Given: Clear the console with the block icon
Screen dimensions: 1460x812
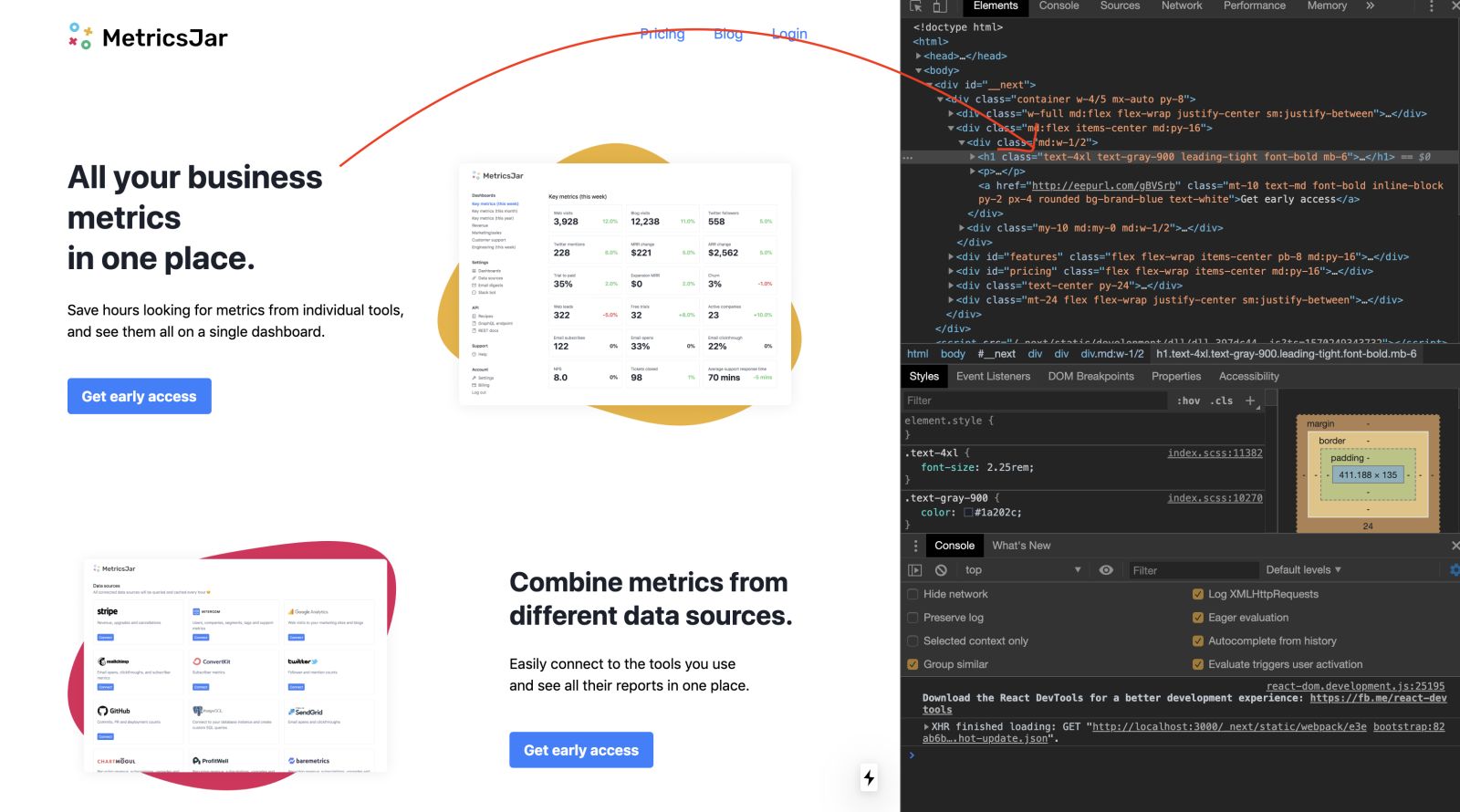Looking at the screenshot, I should (941, 570).
